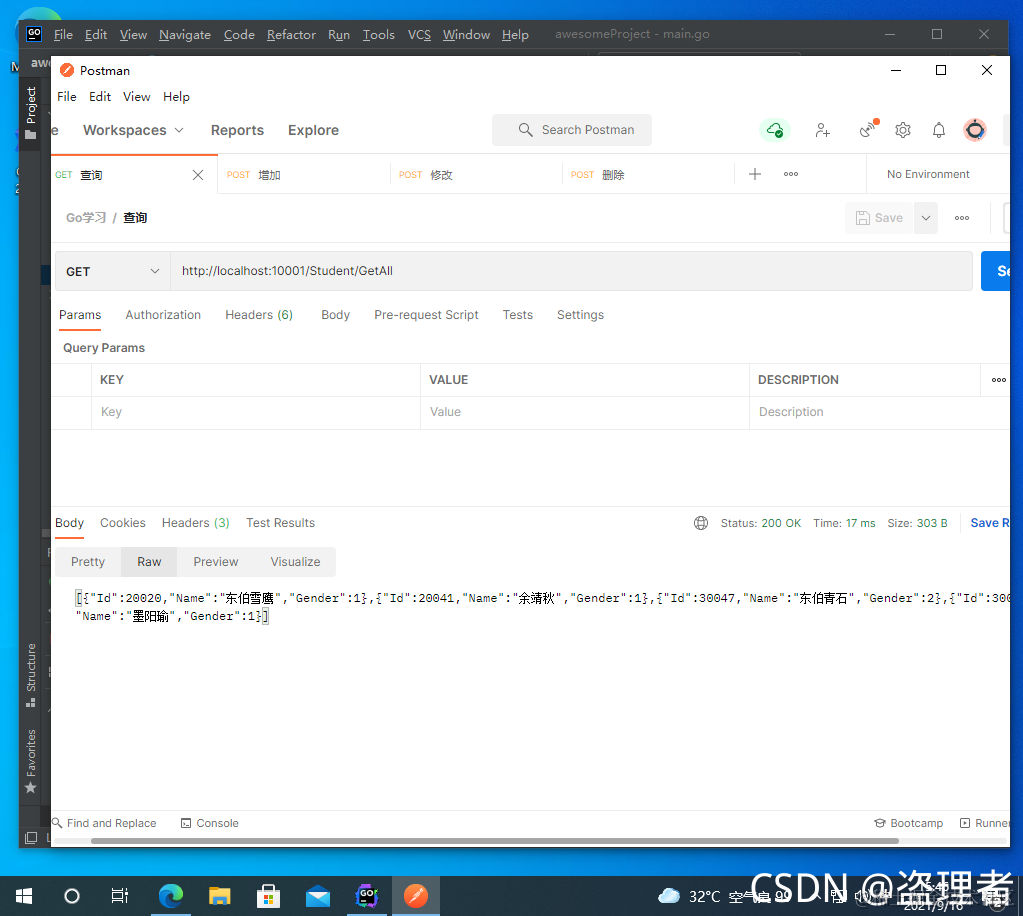Viewport: 1023px width, 916px height.
Task: Open Runner from status bar
Action: pyautogui.click(x=985, y=823)
